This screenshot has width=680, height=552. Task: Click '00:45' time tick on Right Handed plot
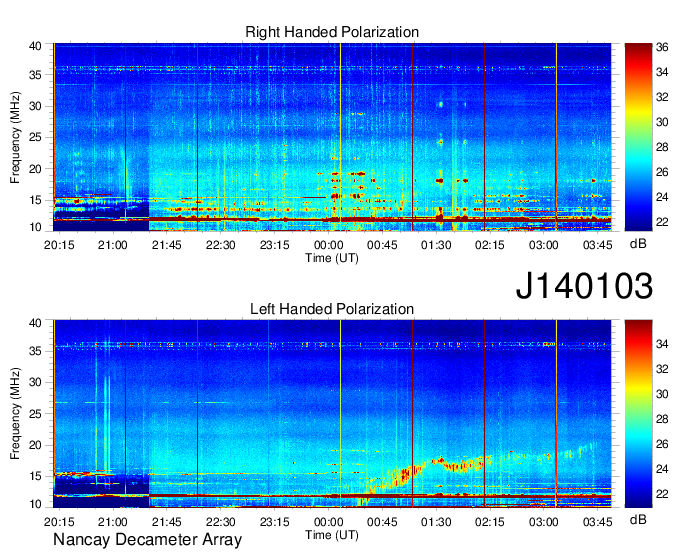(382, 245)
